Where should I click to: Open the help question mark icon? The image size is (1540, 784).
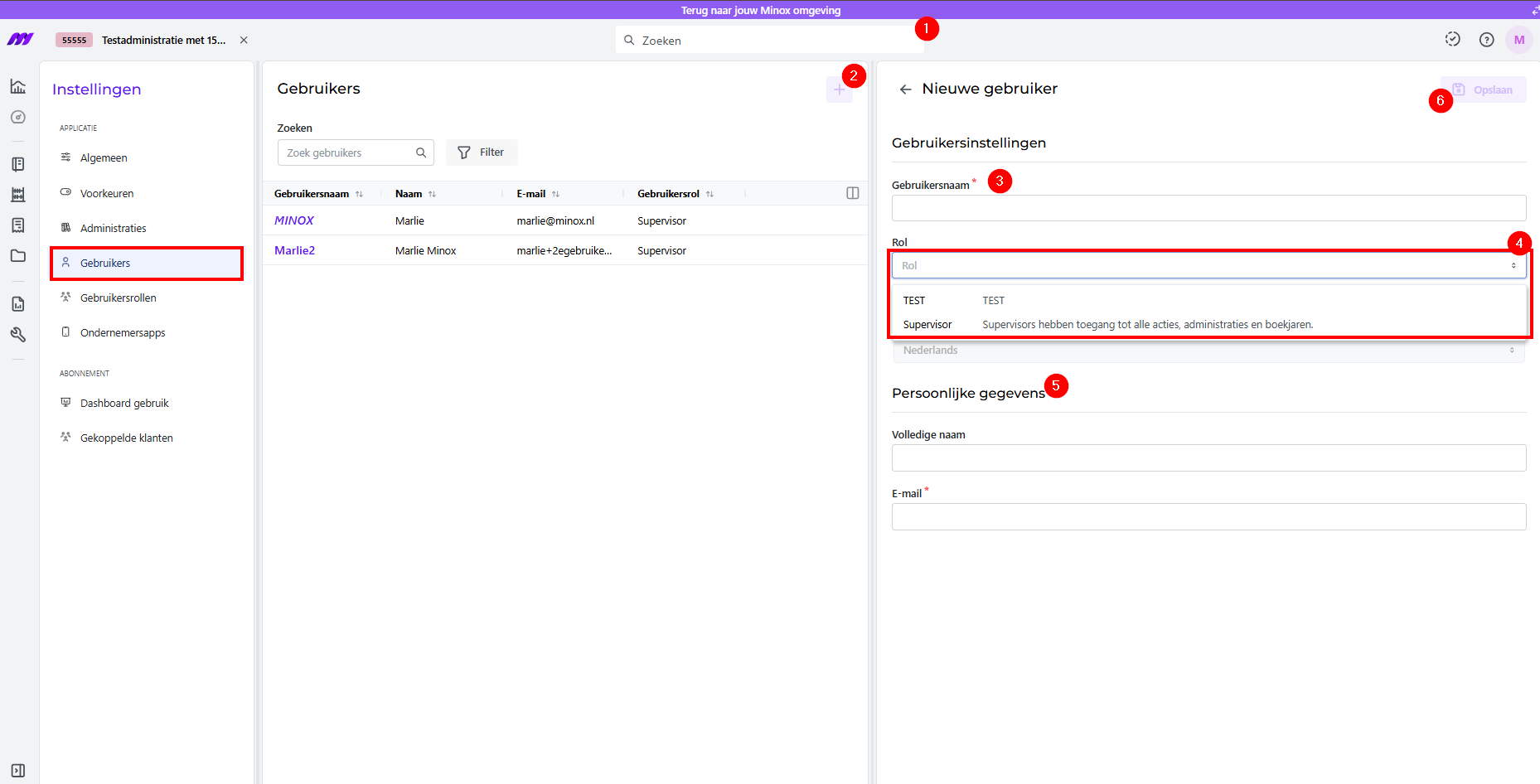point(1487,40)
